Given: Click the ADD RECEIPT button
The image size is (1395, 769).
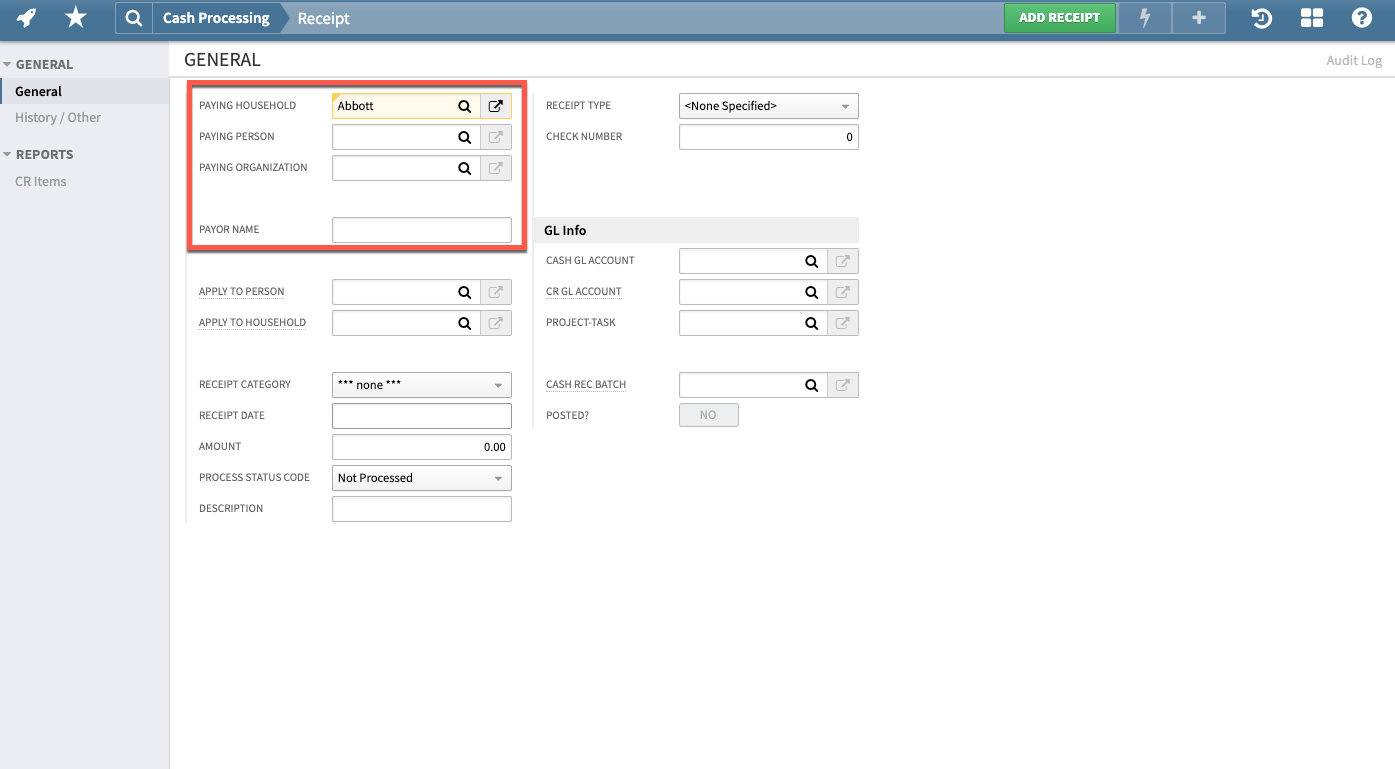Looking at the screenshot, I should pos(1059,17).
